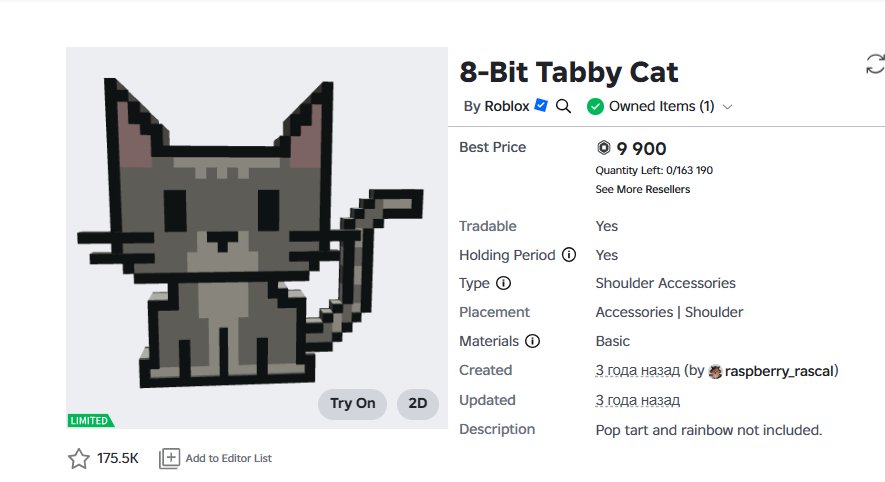Click the Add to Editor List text
Viewport: 885px width, 482px height.
[229, 458]
